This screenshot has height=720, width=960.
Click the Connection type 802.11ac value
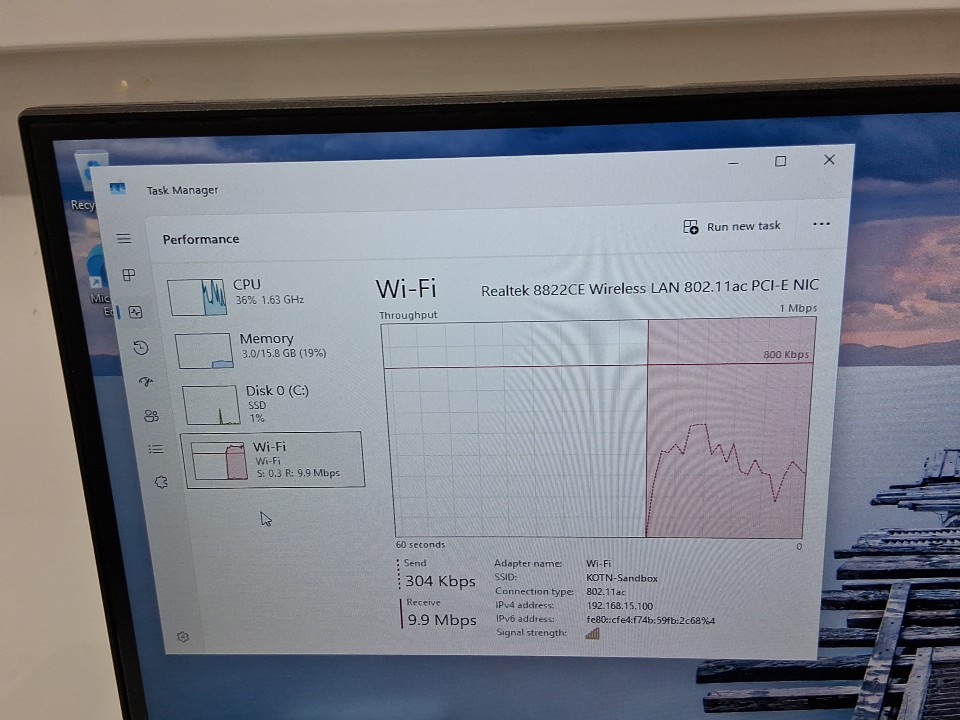[x=606, y=591]
